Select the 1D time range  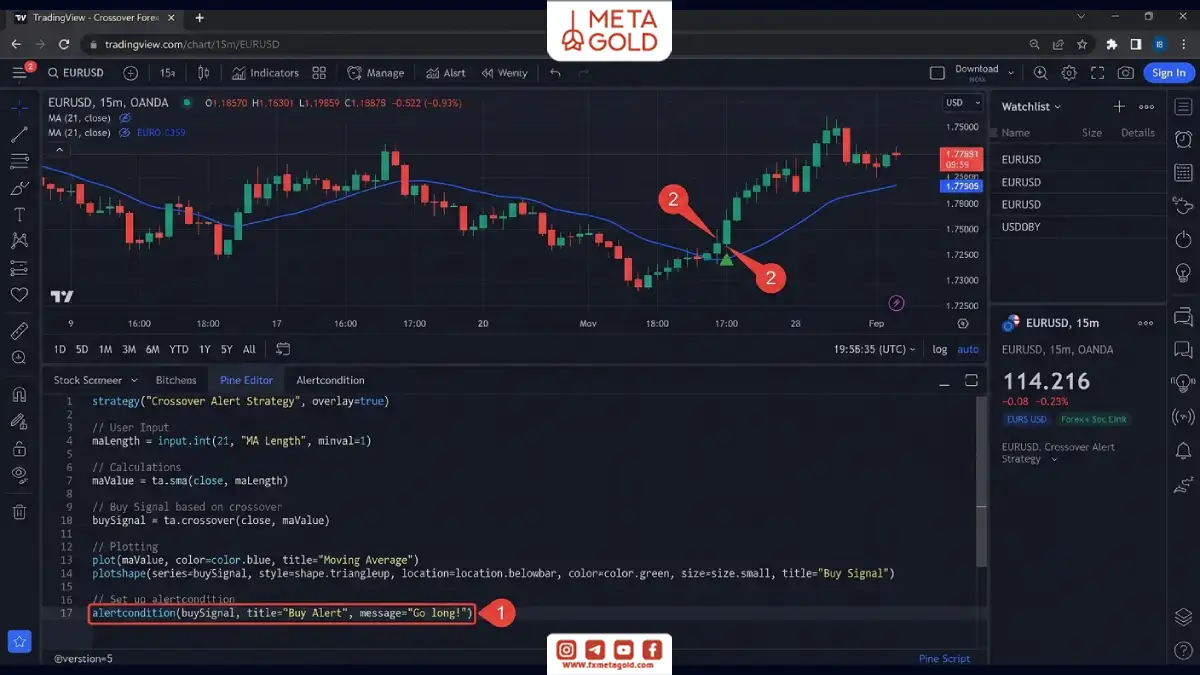point(60,349)
